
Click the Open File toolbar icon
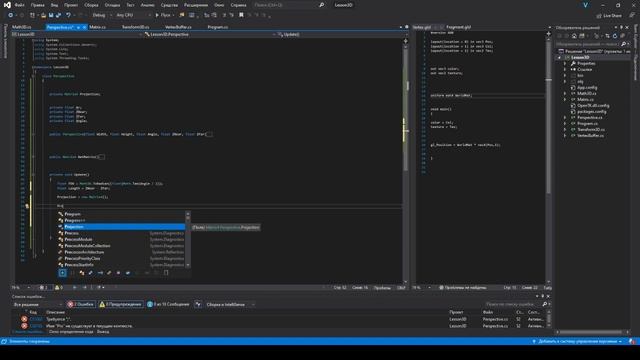click(43, 15)
